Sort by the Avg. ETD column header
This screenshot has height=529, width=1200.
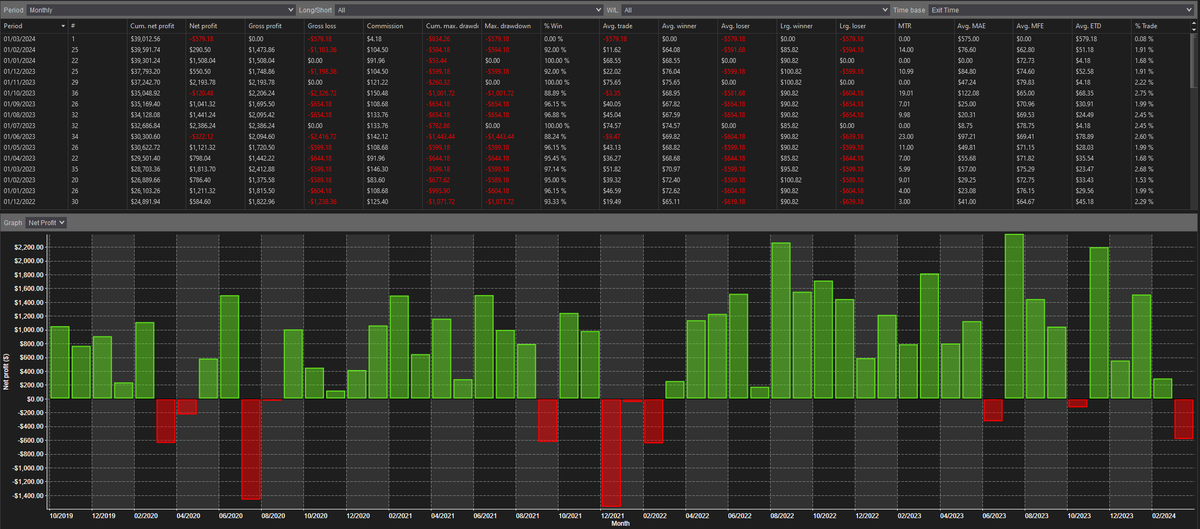[x=1100, y=25]
